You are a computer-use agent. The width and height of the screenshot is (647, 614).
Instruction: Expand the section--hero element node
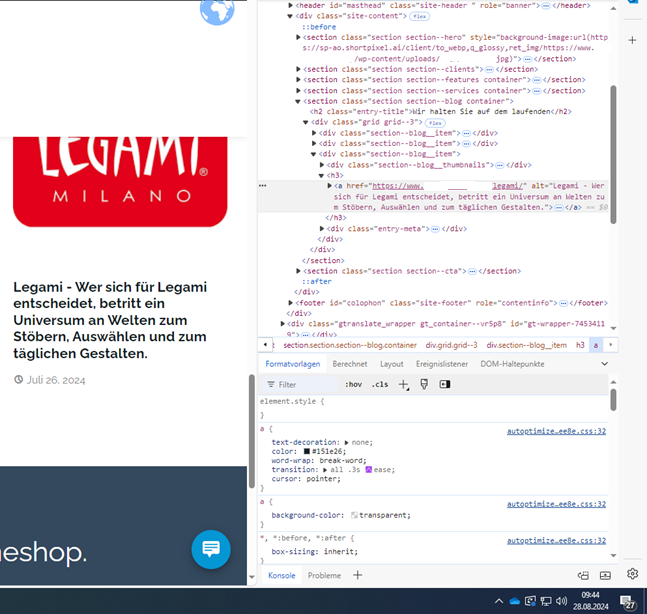299,37
